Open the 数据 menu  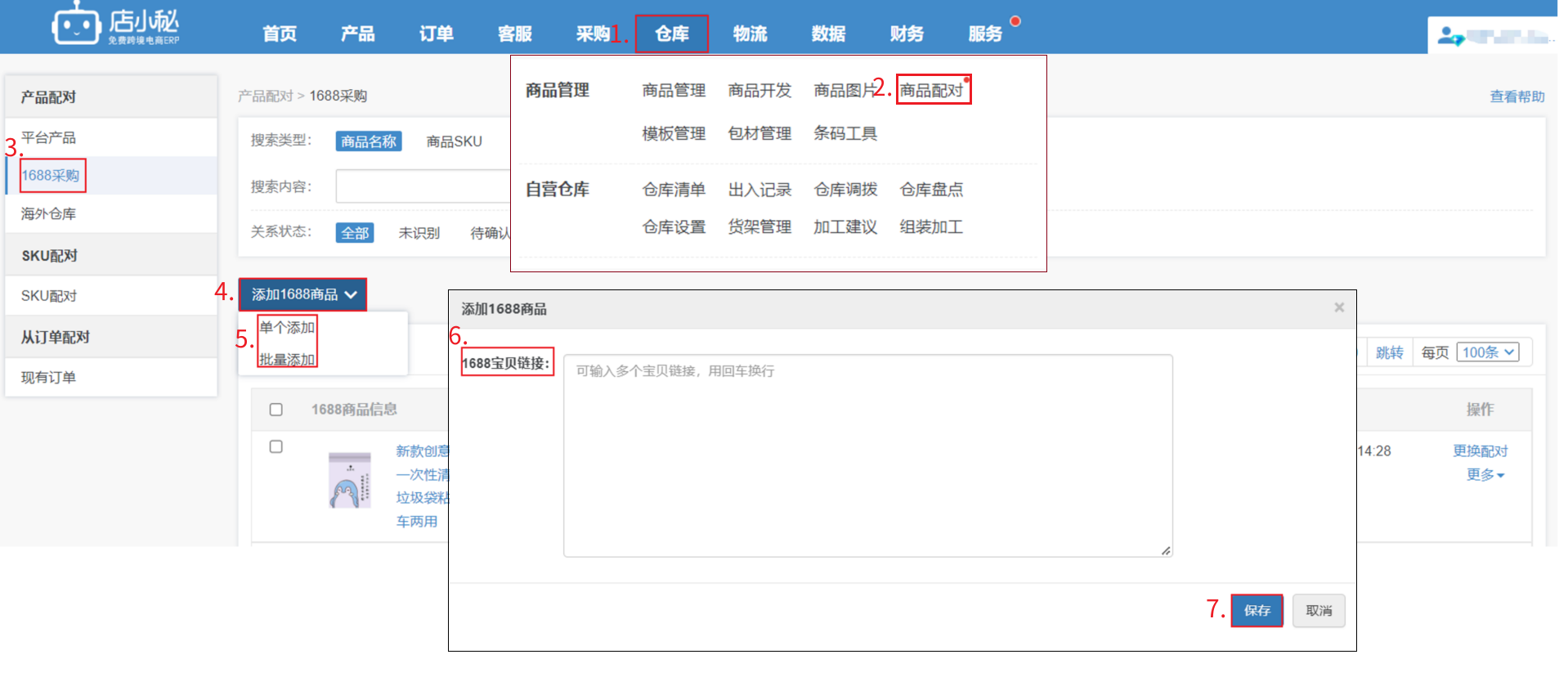coord(829,34)
